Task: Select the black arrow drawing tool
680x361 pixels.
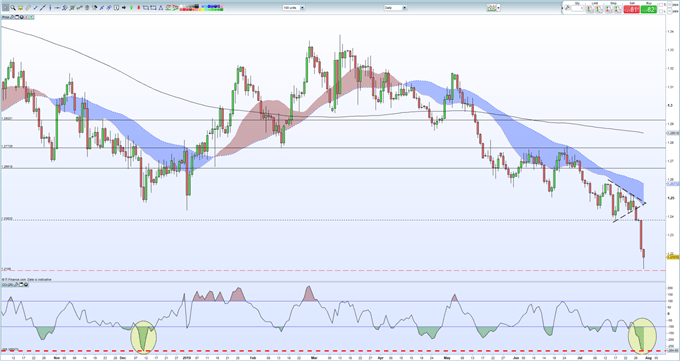Action: tap(124, 7)
